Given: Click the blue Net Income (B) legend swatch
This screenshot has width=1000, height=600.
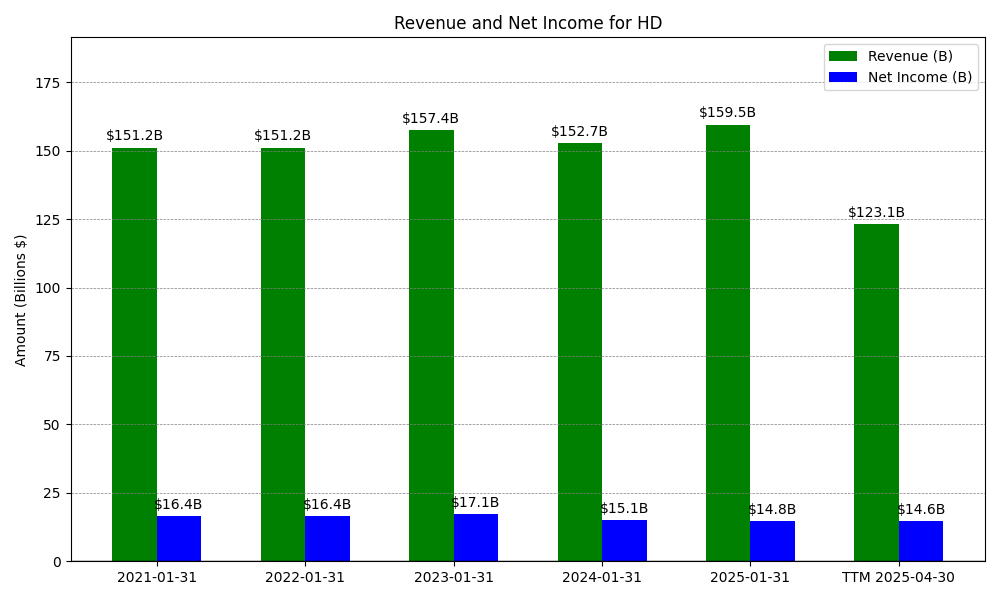Looking at the screenshot, I should click(x=842, y=77).
